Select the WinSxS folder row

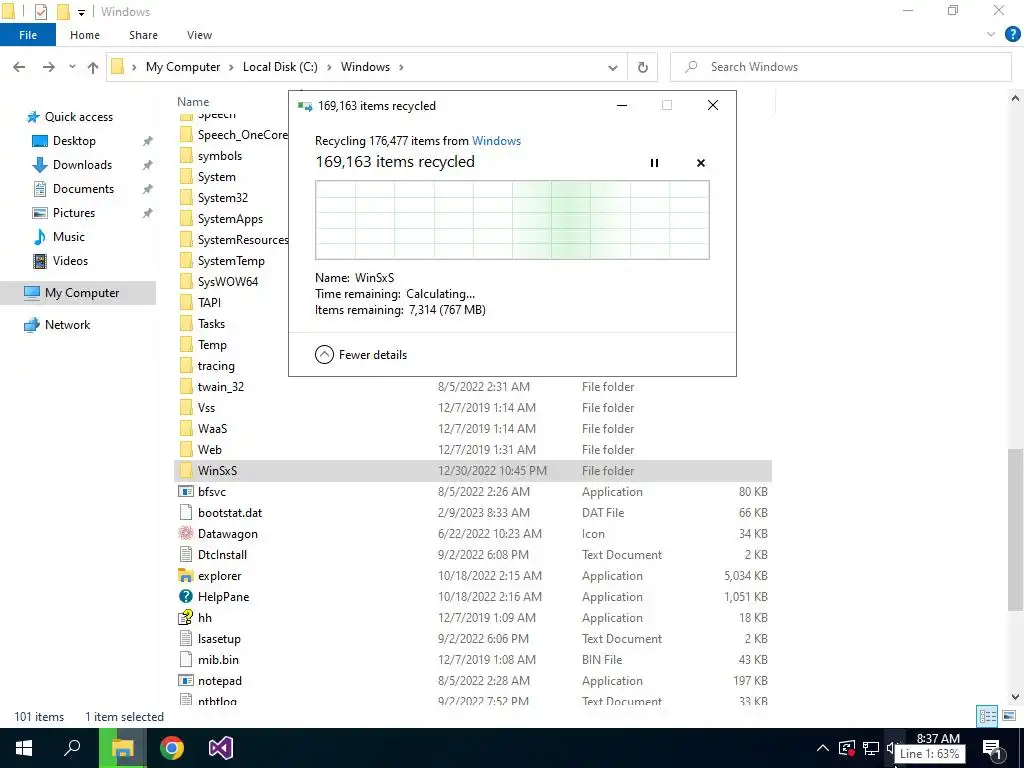tap(473, 470)
